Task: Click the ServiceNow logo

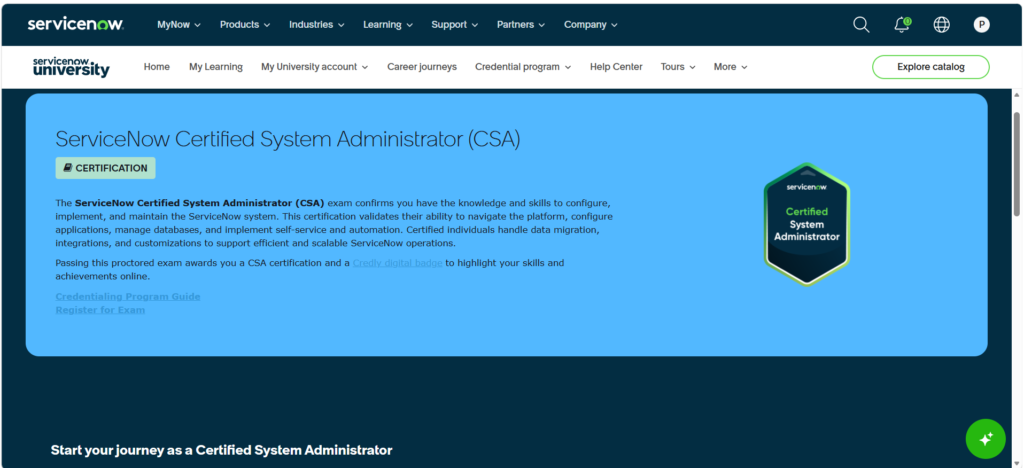Action: (76, 24)
